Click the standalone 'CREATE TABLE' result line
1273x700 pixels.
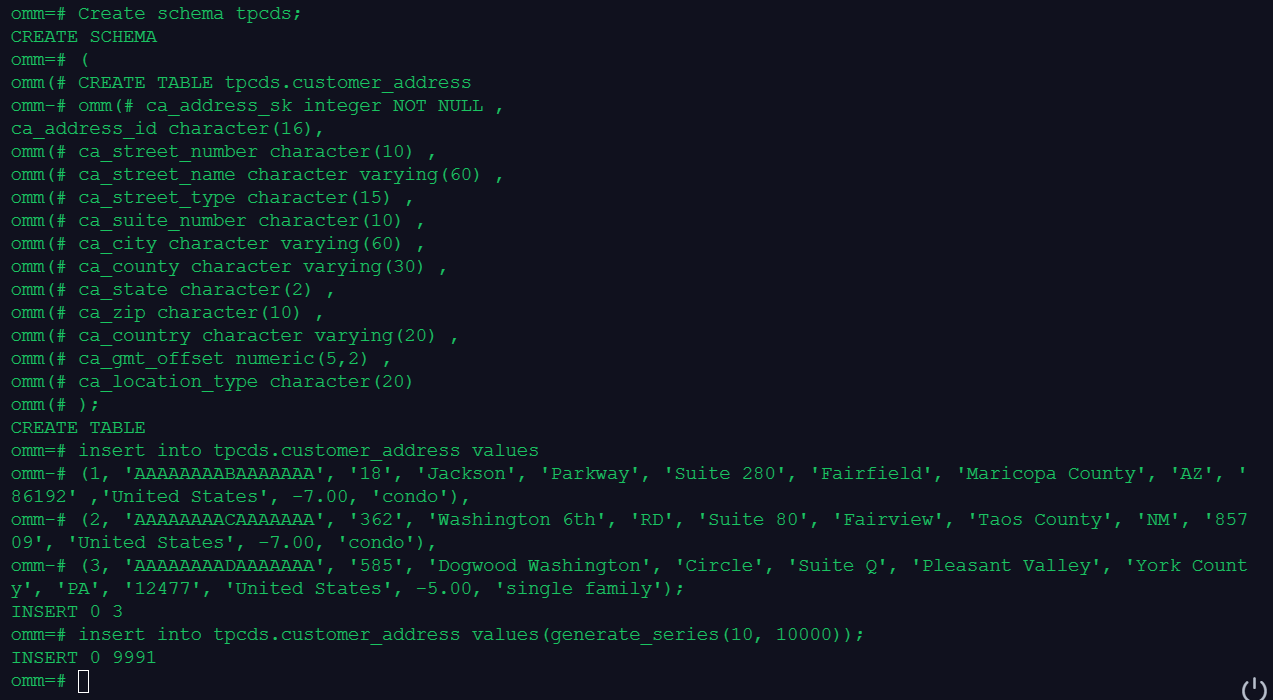tap(78, 427)
